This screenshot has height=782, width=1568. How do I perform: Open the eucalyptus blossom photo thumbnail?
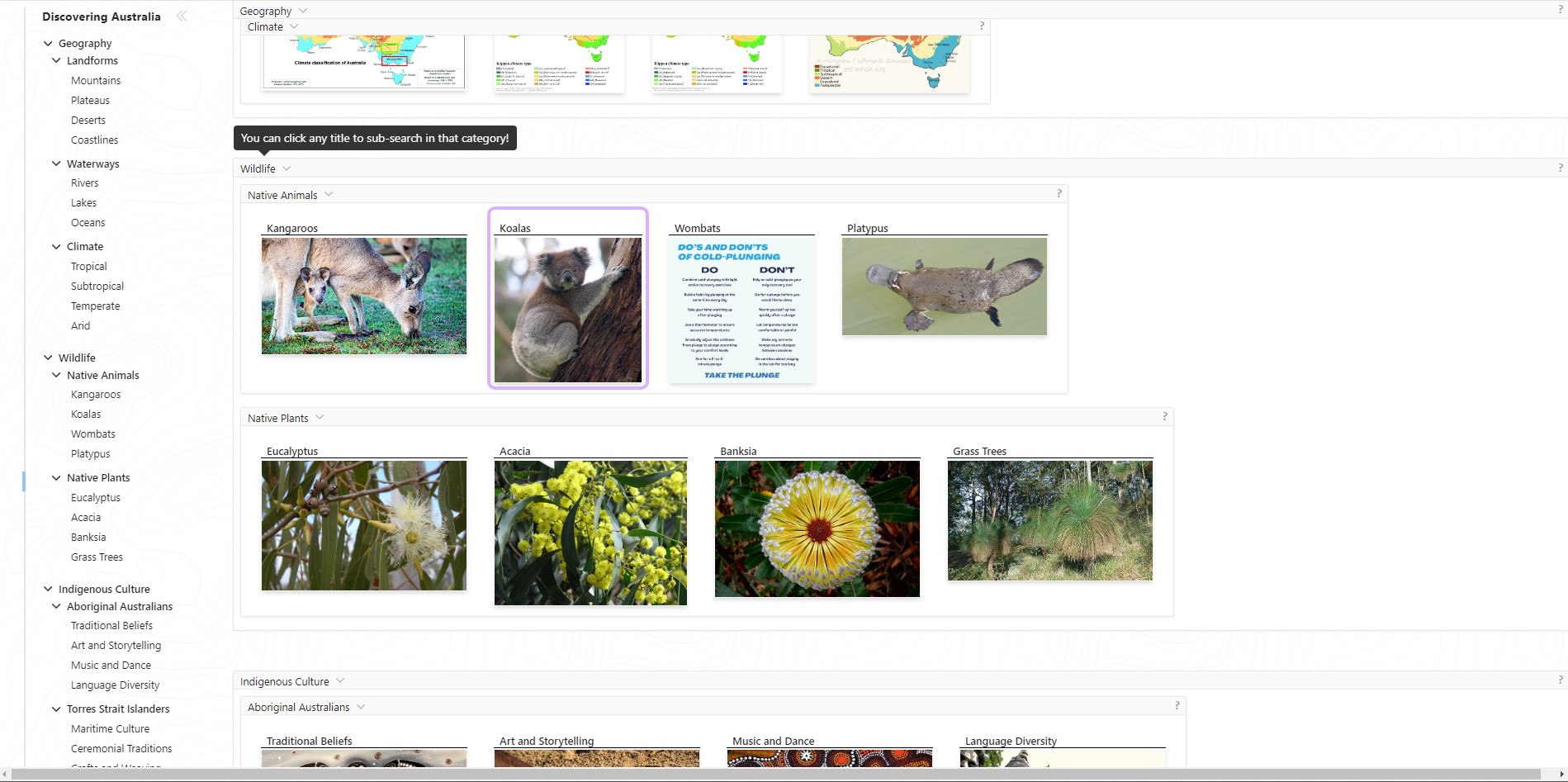[x=364, y=525]
